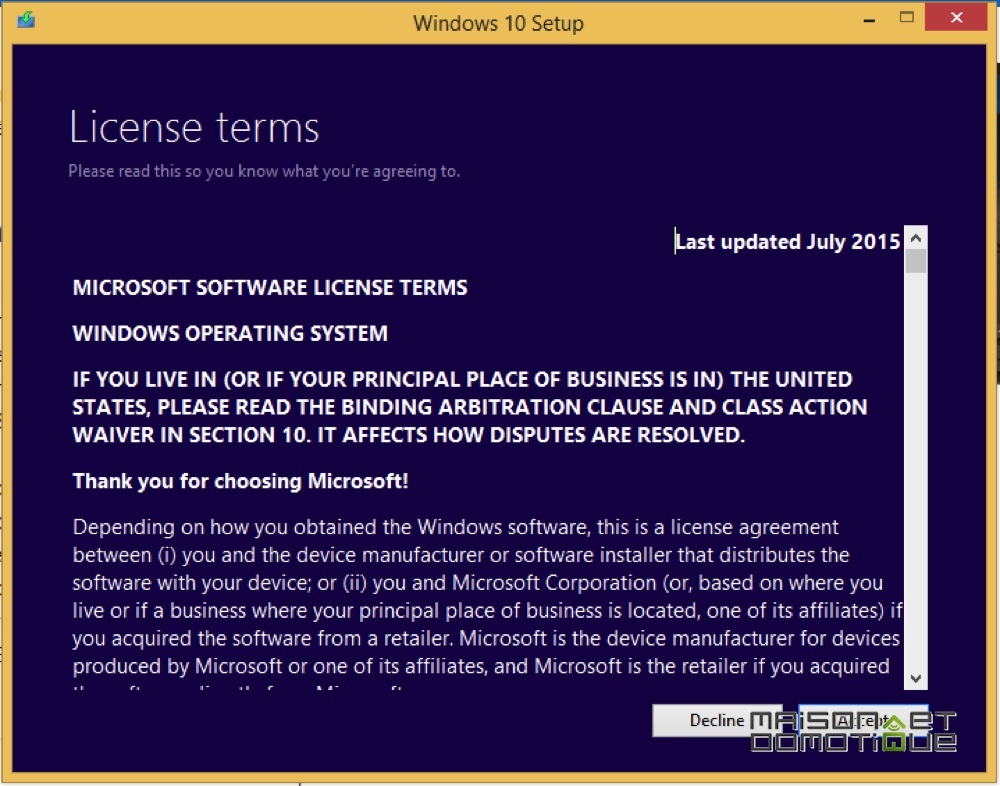Click the 'Last updated July 2015' text
Image resolution: width=1000 pixels, height=786 pixels.
pyautogui.click(x=788, y=242)
